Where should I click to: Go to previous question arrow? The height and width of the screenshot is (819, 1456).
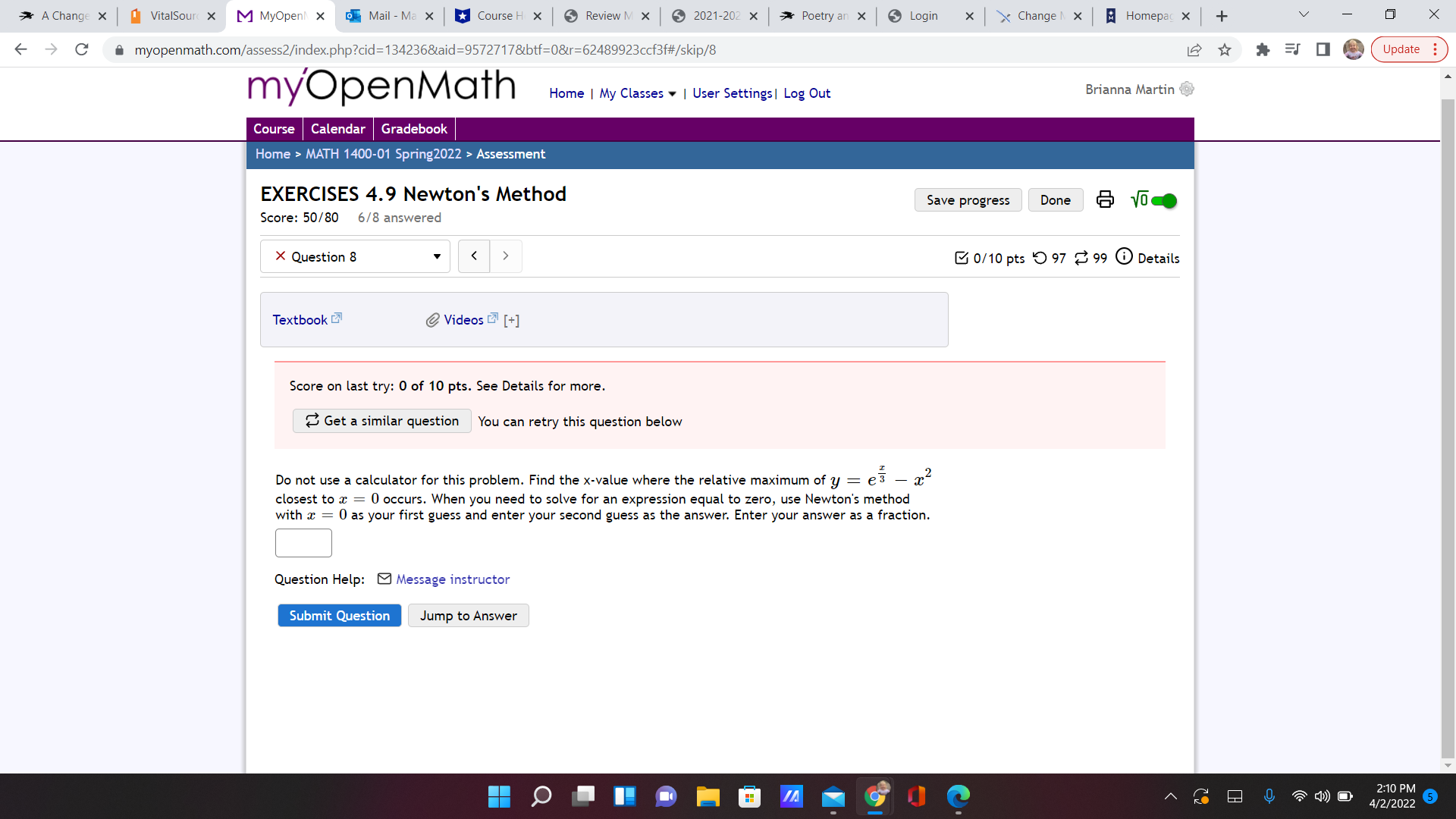[474, 256]
